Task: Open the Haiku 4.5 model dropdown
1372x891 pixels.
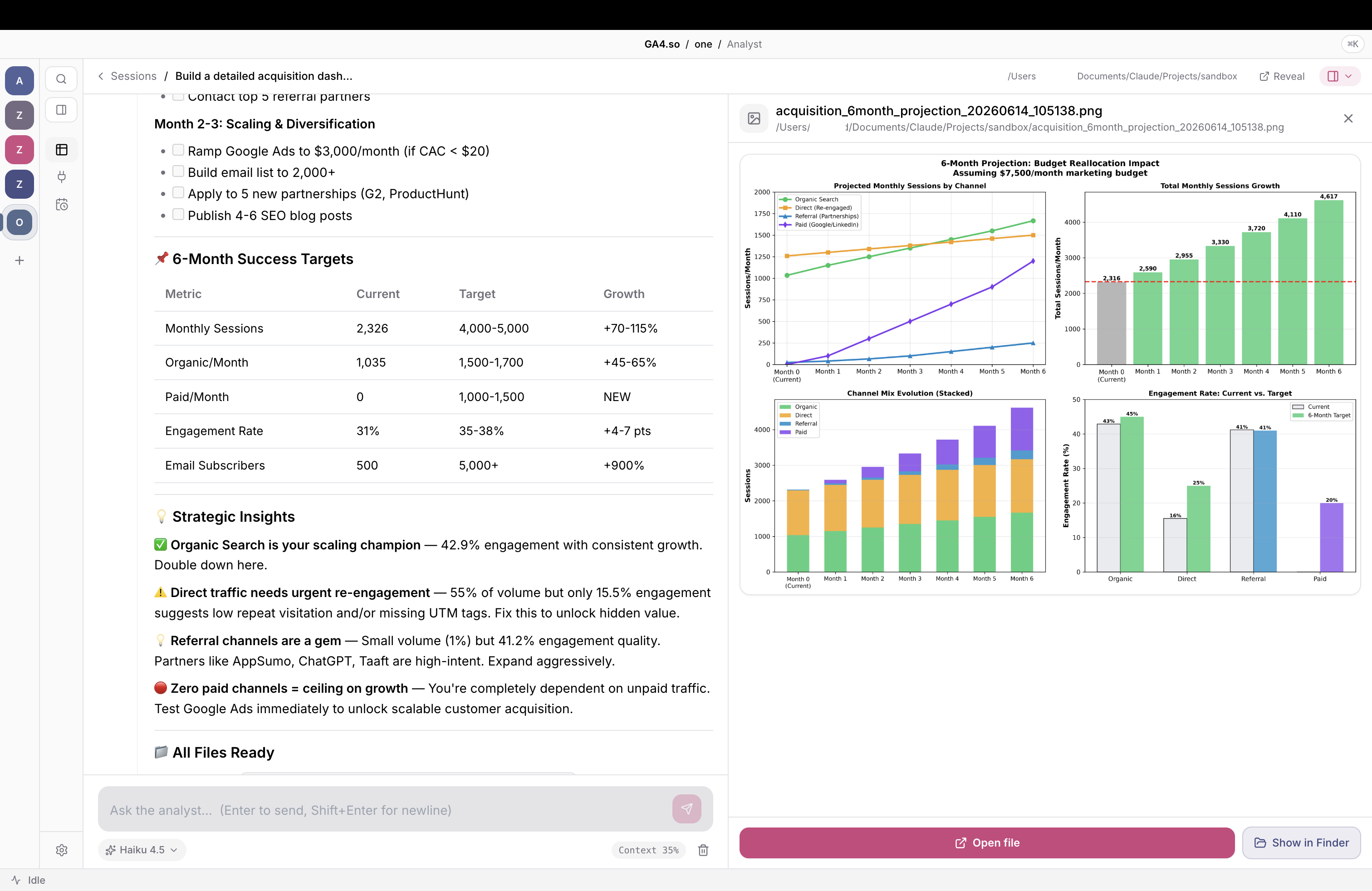Action: click(142, 850)
